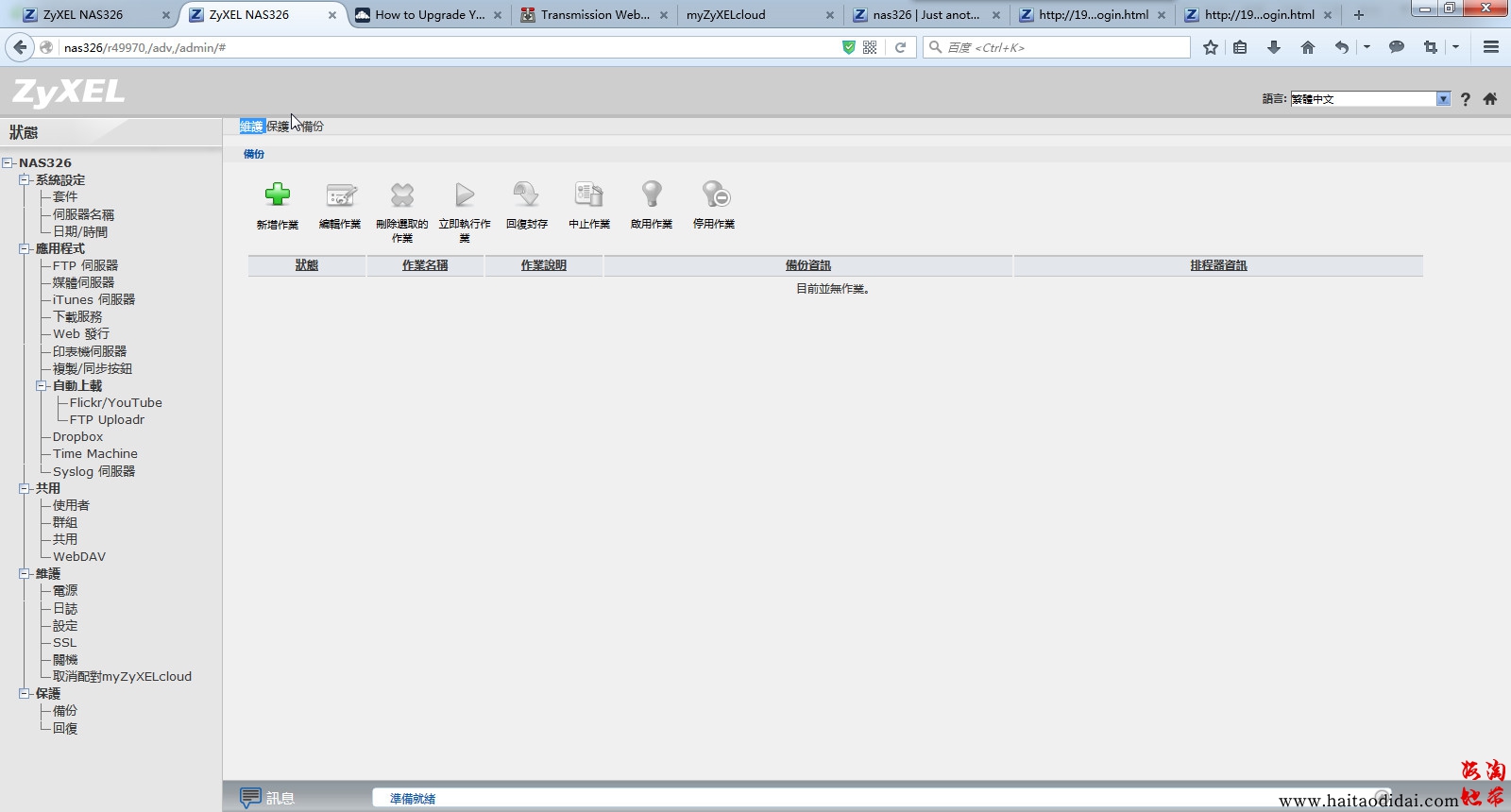This screenshot has width=1511, height=812.
Task: Open the help question mark icon
Action: click(x=1465, y=99)
